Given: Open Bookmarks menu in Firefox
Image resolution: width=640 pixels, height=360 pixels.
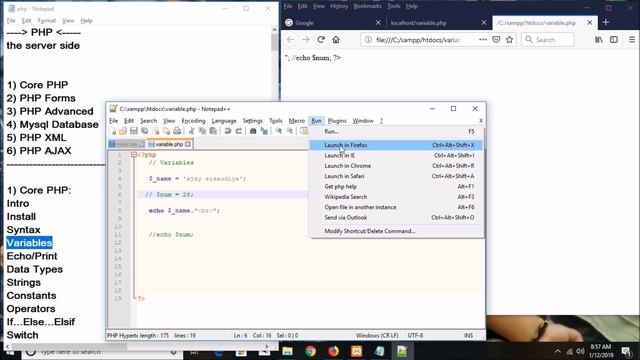Looking at the screenshot, I should [367, 6].
